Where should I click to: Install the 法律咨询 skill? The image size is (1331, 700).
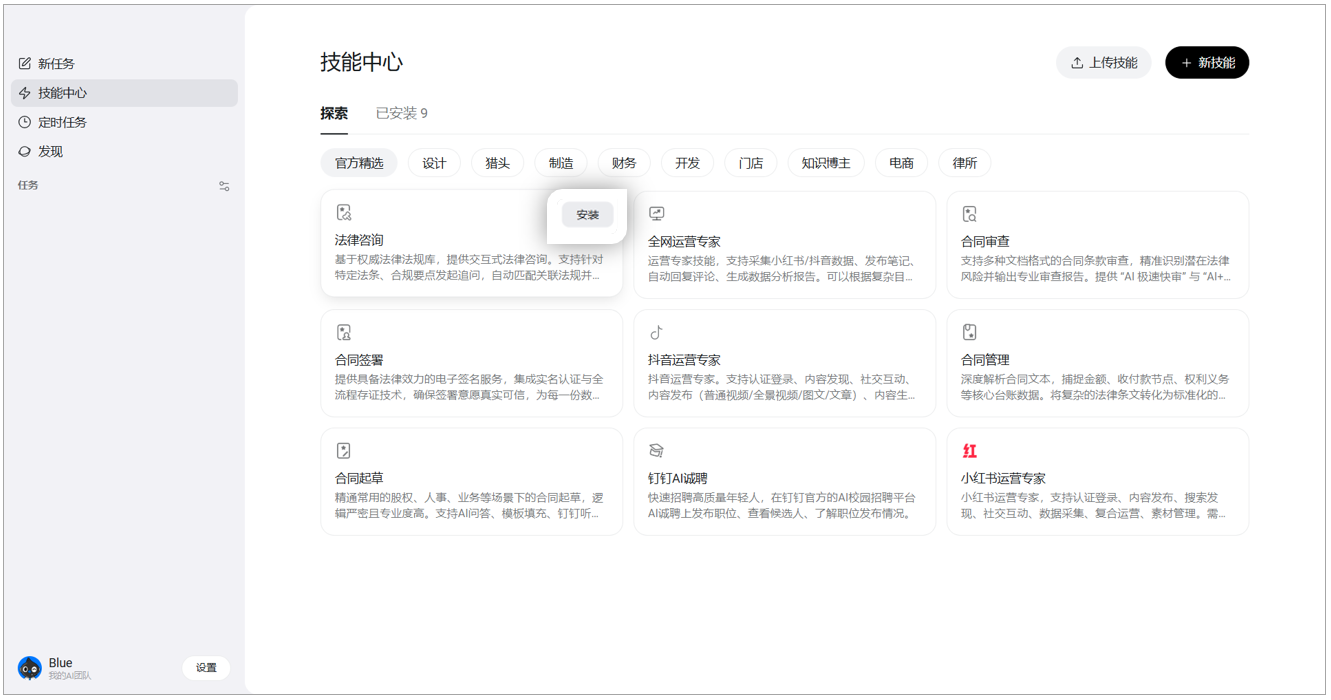click(587, 215)
